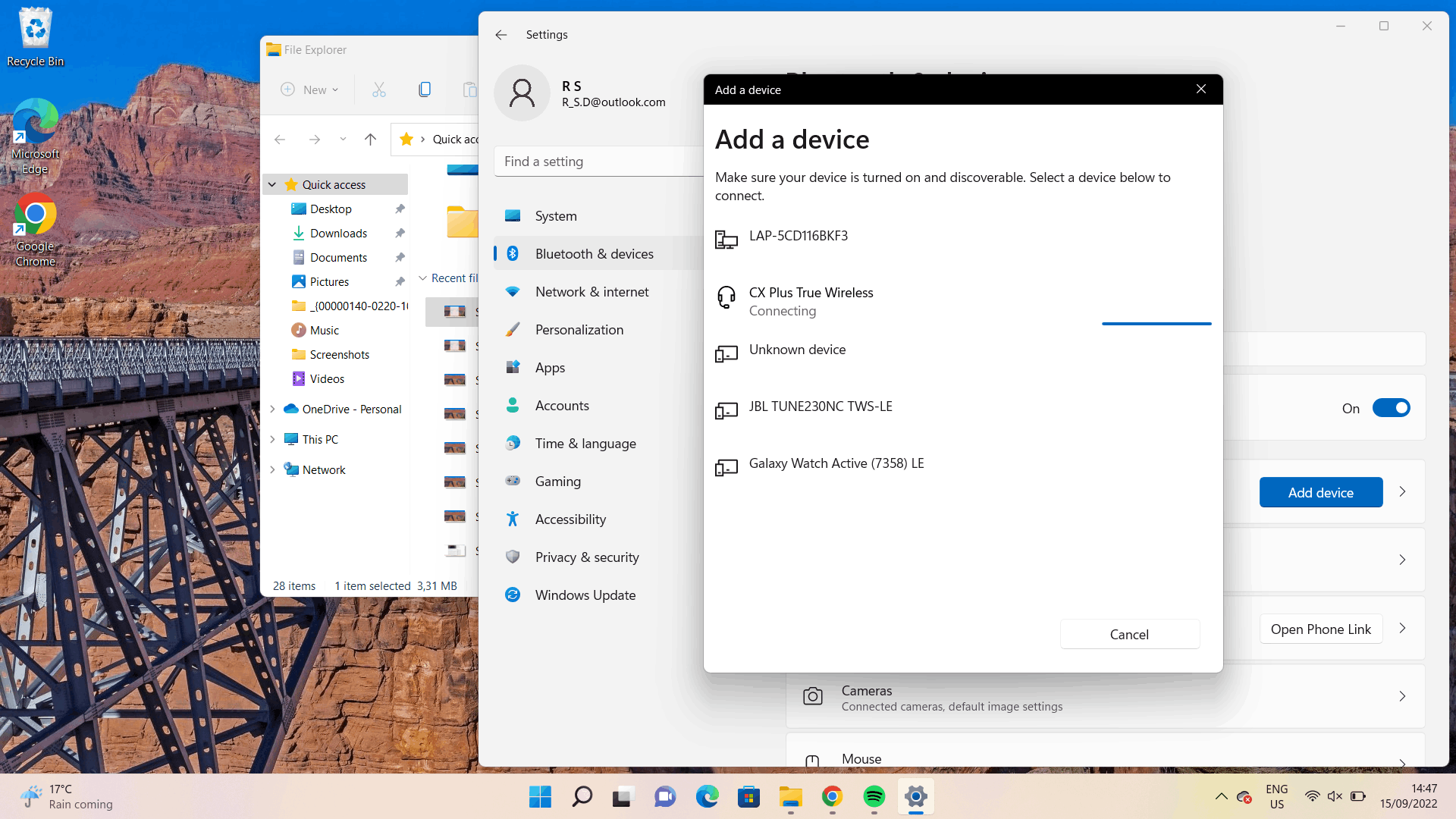The width and height of the screenshot is (1456, 819).
Task: Open Google Chrome from taskbar
Action: (x=832, y=796)
